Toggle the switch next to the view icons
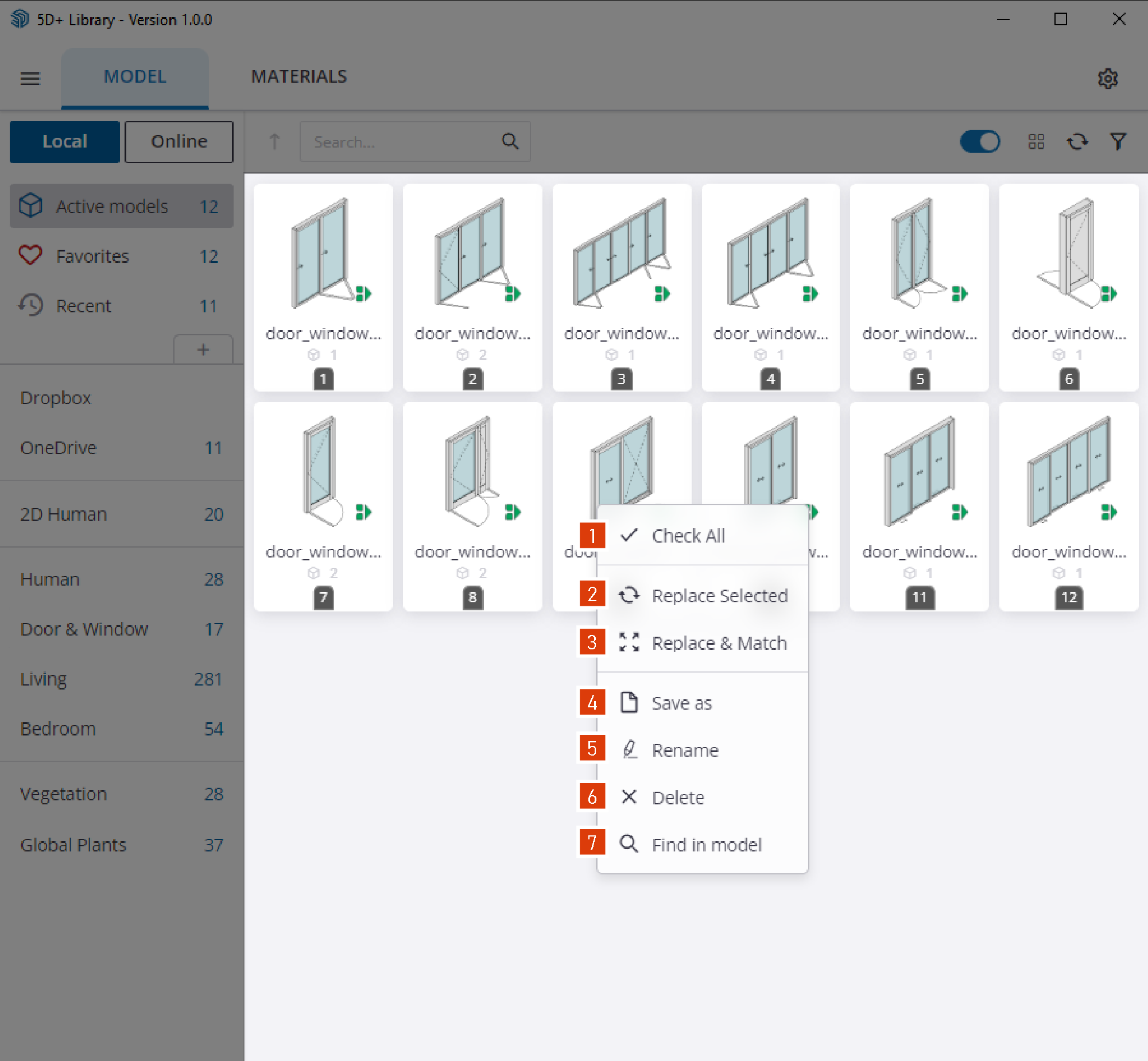The image size is (1148, 1061). tap(980, 142)
